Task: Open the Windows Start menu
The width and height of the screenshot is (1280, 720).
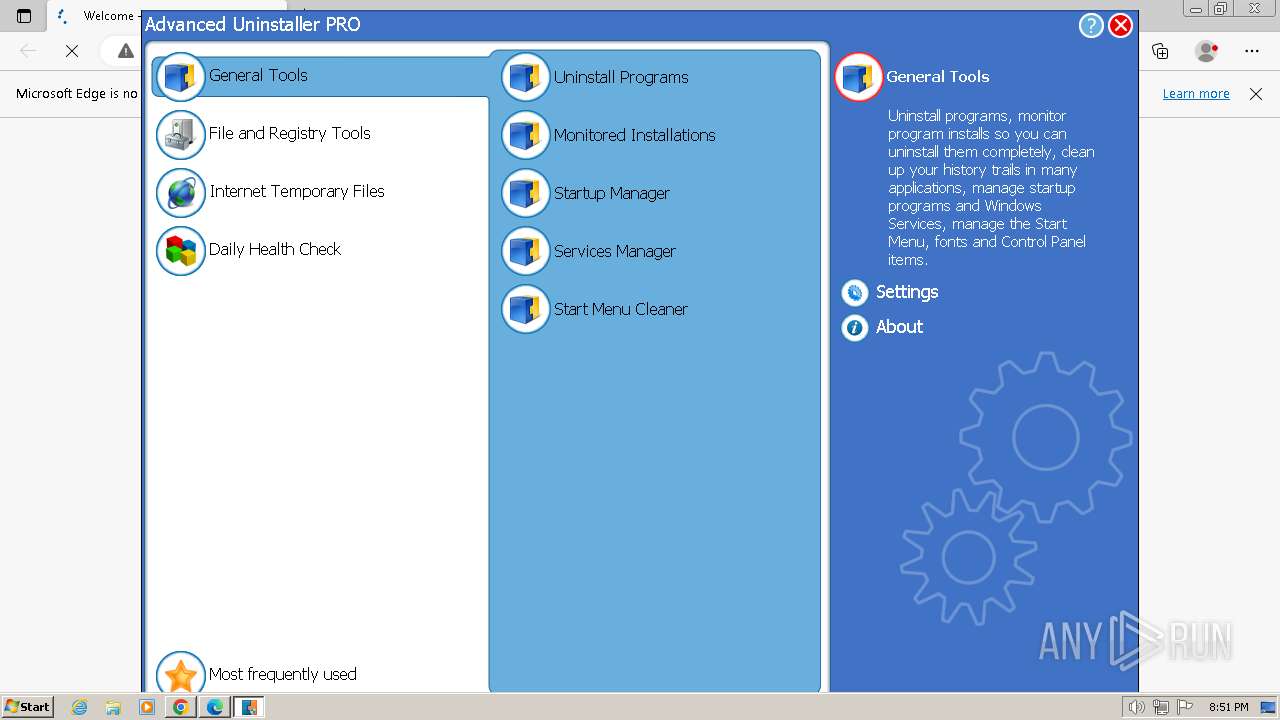Action: 27,706
